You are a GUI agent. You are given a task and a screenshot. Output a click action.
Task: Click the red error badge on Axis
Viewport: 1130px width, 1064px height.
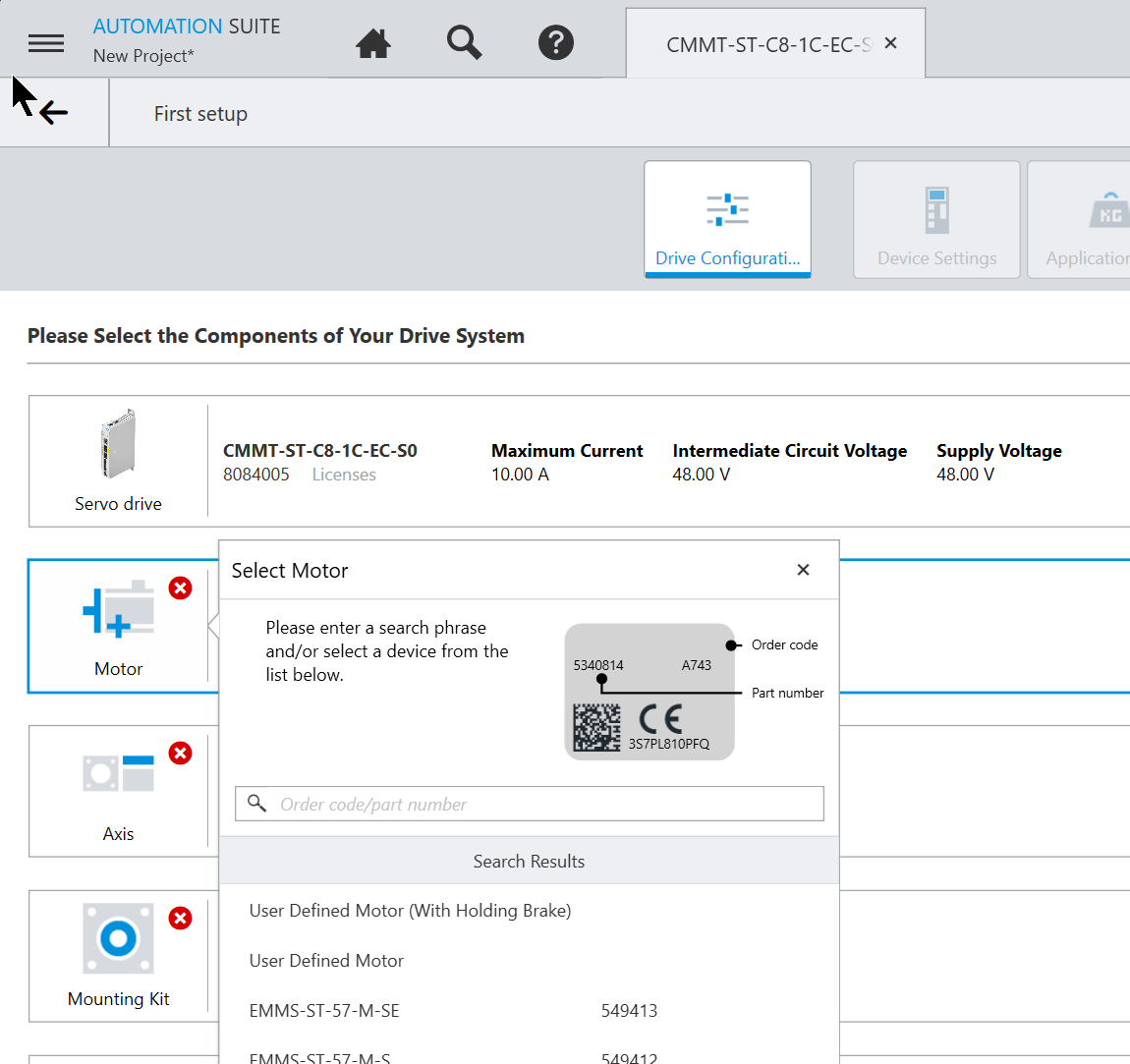[180, 754]
